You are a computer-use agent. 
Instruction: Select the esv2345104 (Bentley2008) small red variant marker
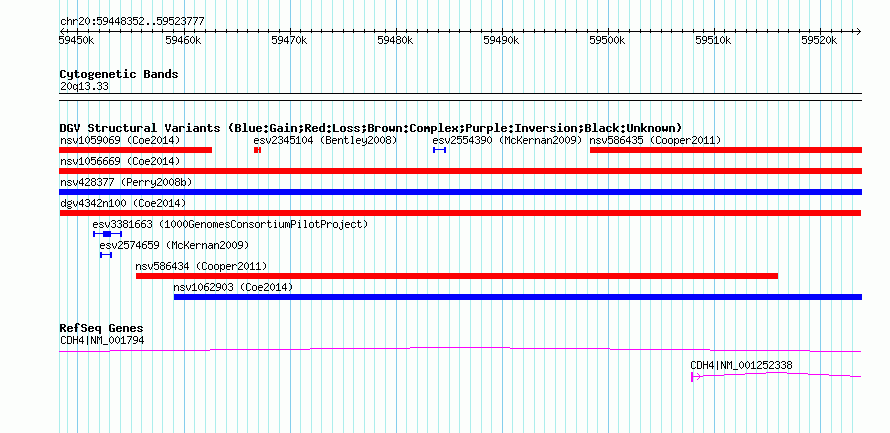(257, 150)
